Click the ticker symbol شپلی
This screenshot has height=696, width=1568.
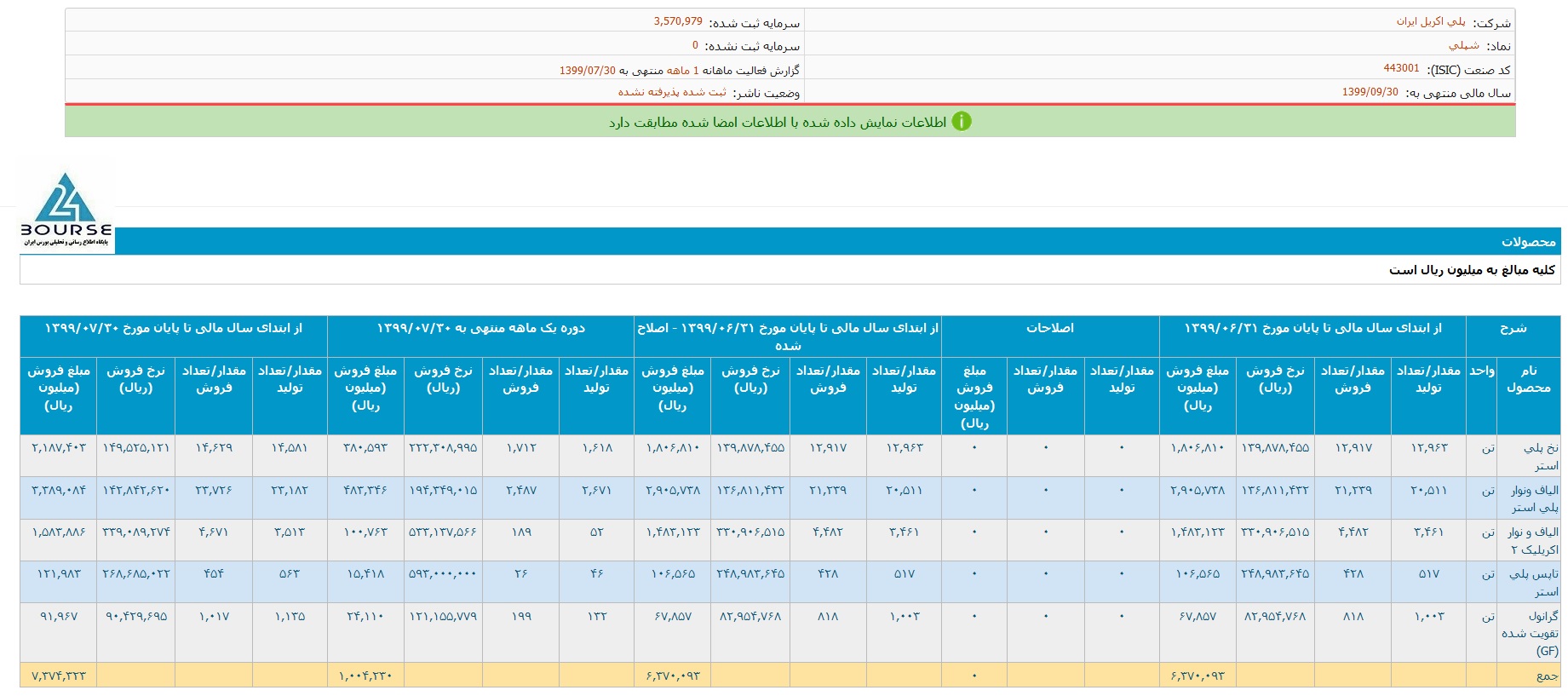1464,45
